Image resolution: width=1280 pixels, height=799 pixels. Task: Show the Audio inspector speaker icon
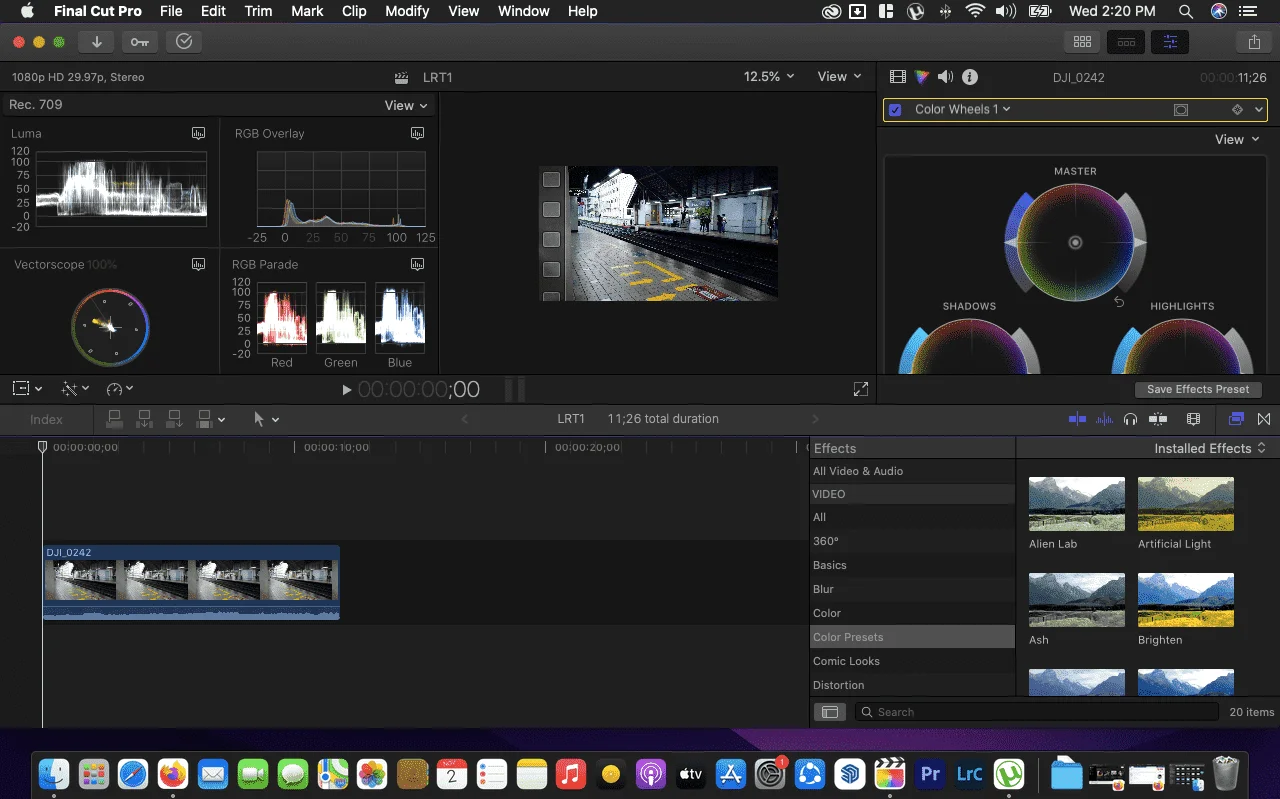tap(945, 77)
